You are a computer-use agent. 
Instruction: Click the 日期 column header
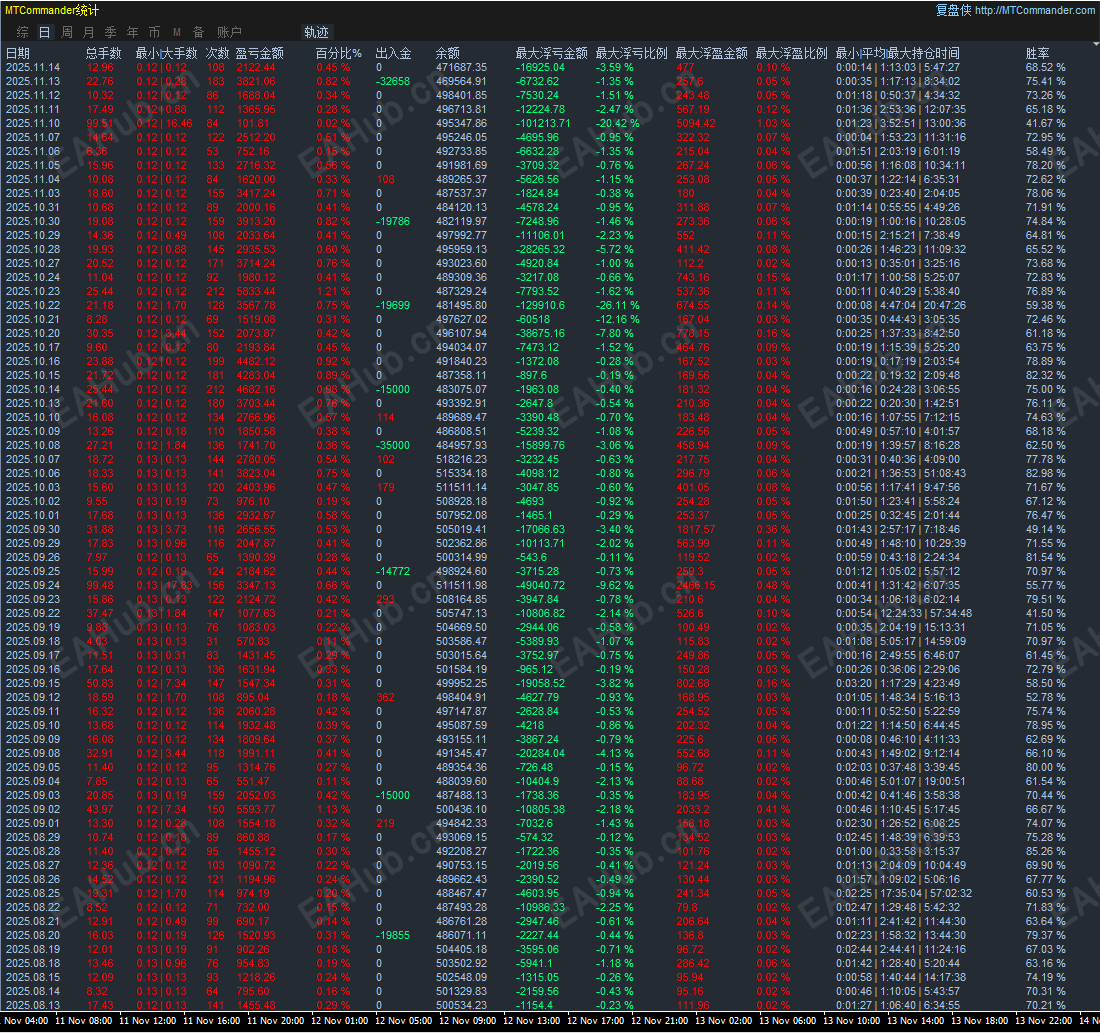tap(18, 53)
